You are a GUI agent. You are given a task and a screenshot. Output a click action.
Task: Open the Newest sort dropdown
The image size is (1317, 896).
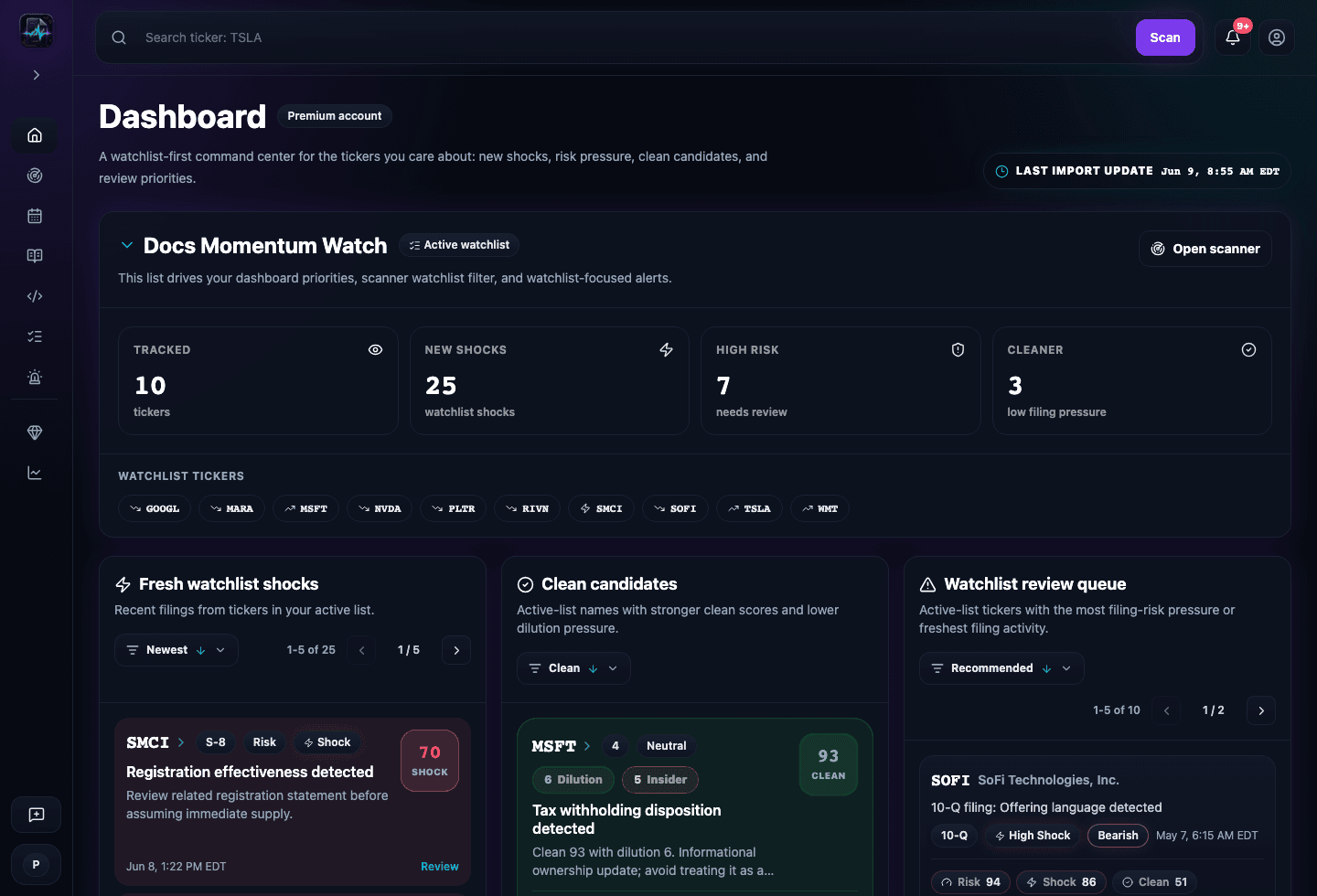pos(177,650)
